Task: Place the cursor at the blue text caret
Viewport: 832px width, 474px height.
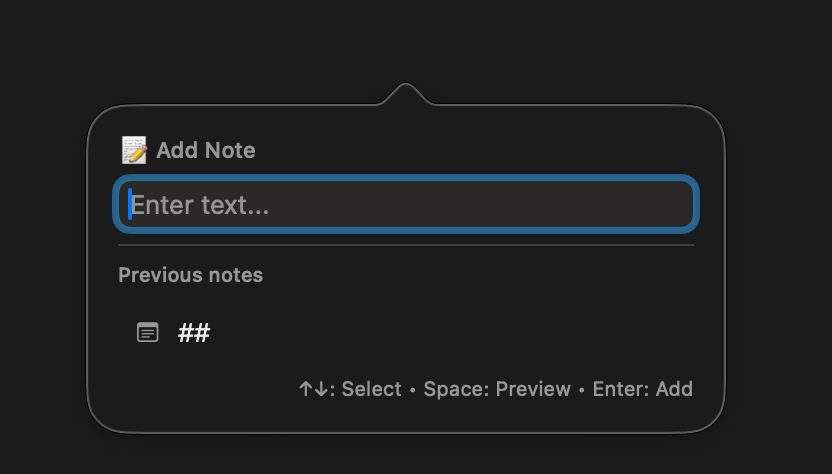Action: pos(130,205)
